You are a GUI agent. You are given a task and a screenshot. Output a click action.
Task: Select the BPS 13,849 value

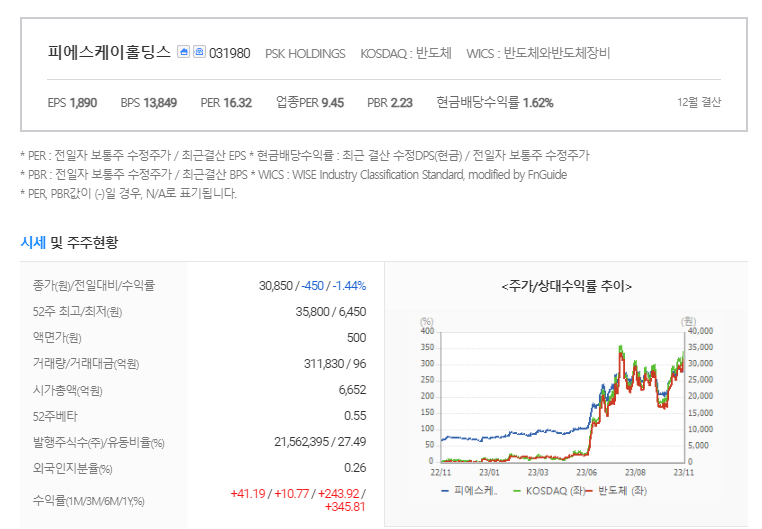149,102
